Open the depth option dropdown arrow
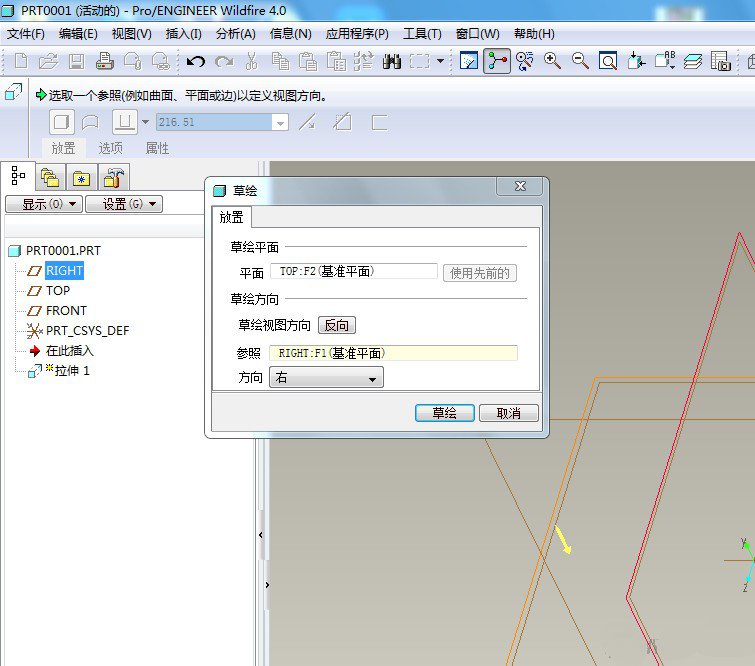The width and height of the screenshot is (755, 666). 145,122
